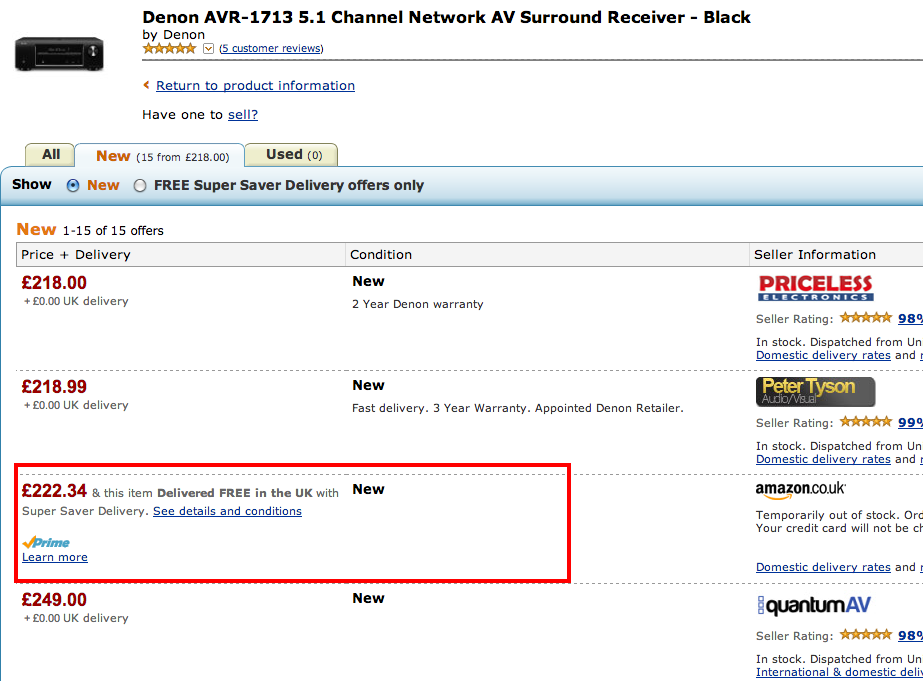Enable FREE Super Saver Delivery offers only

pos(140,185)
